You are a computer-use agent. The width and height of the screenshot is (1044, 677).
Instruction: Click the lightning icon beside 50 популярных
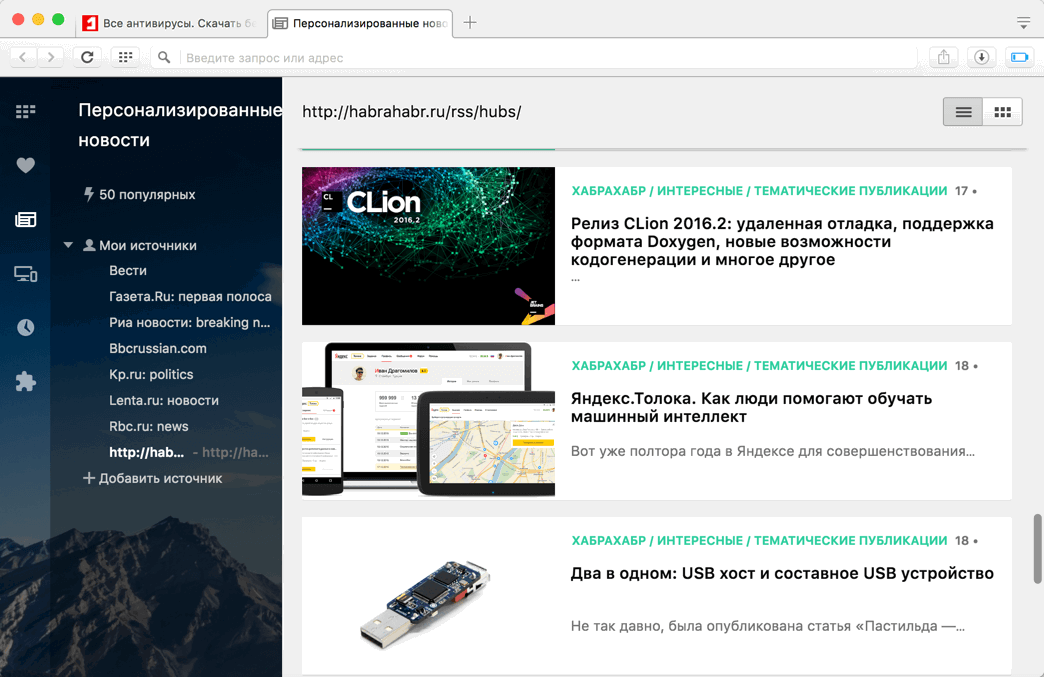point(89,194)
